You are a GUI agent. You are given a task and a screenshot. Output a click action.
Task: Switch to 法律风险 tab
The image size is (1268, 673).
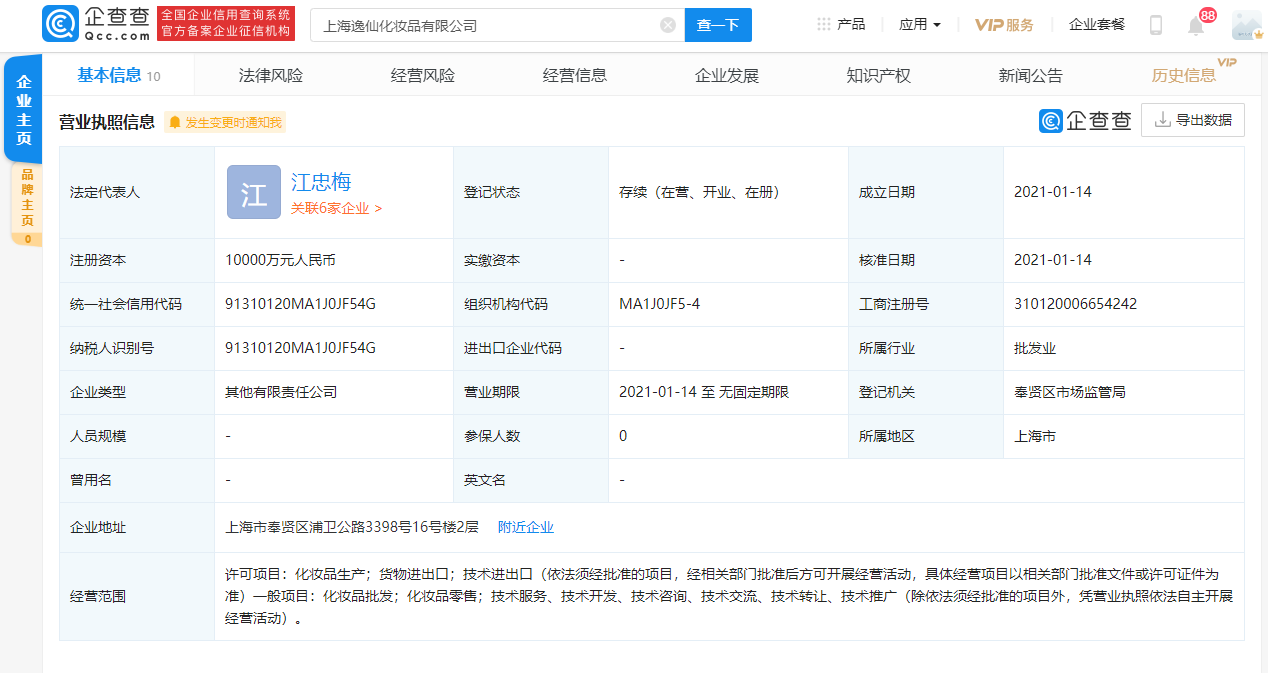pyautogui.click(x=270, y=75)
